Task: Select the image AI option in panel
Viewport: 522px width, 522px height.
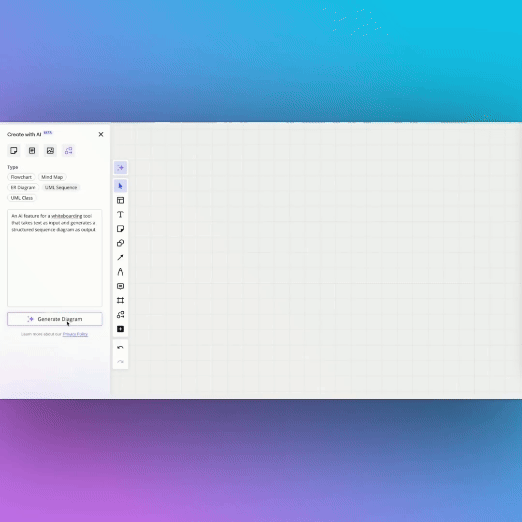Action: [50, 151]
